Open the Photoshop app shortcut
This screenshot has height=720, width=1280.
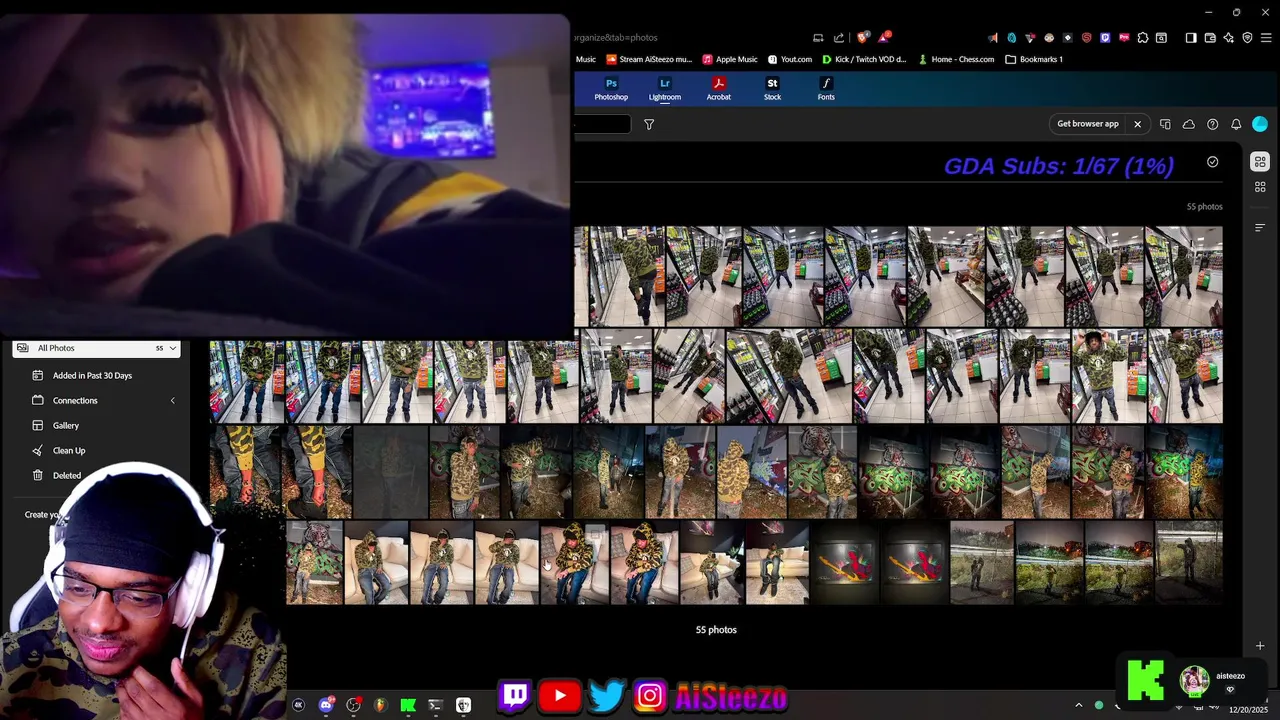click(x=611, y=89)
